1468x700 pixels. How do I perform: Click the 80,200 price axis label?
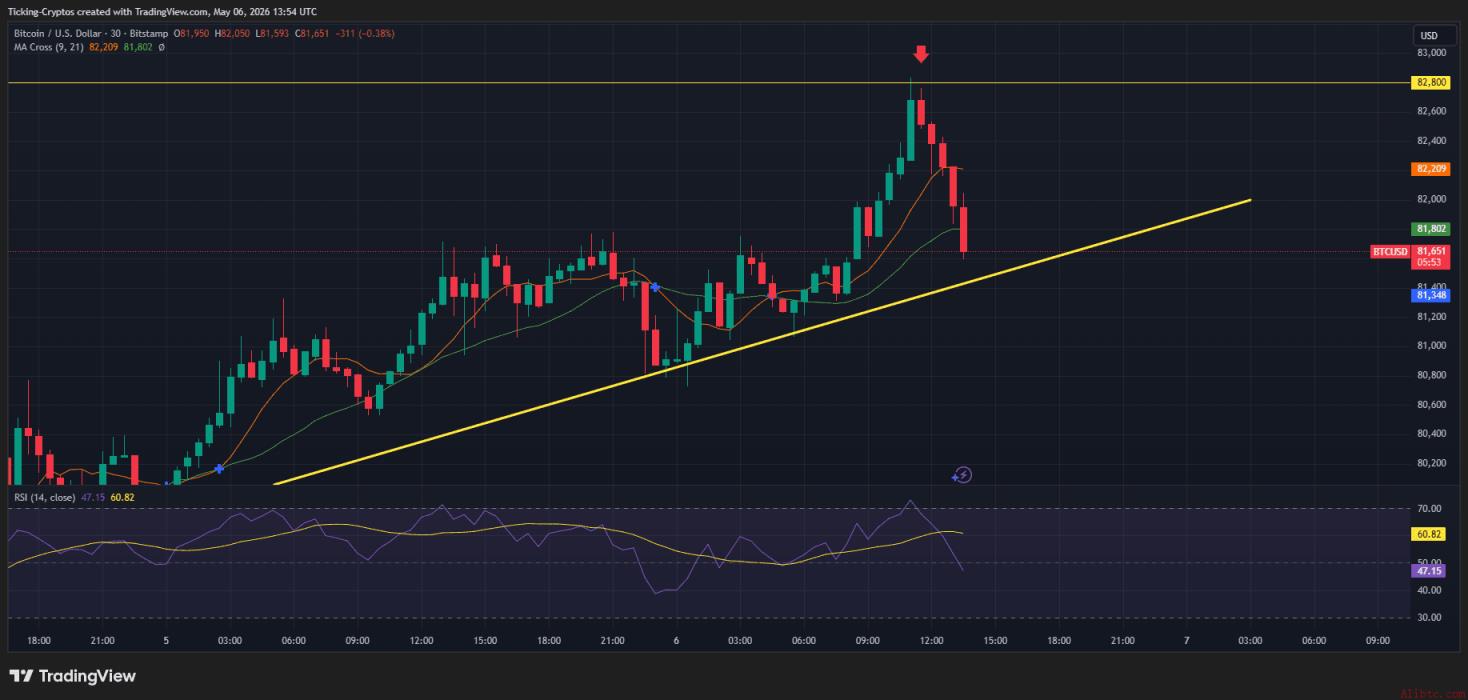pyautogui.click(x=1432, y=463)
